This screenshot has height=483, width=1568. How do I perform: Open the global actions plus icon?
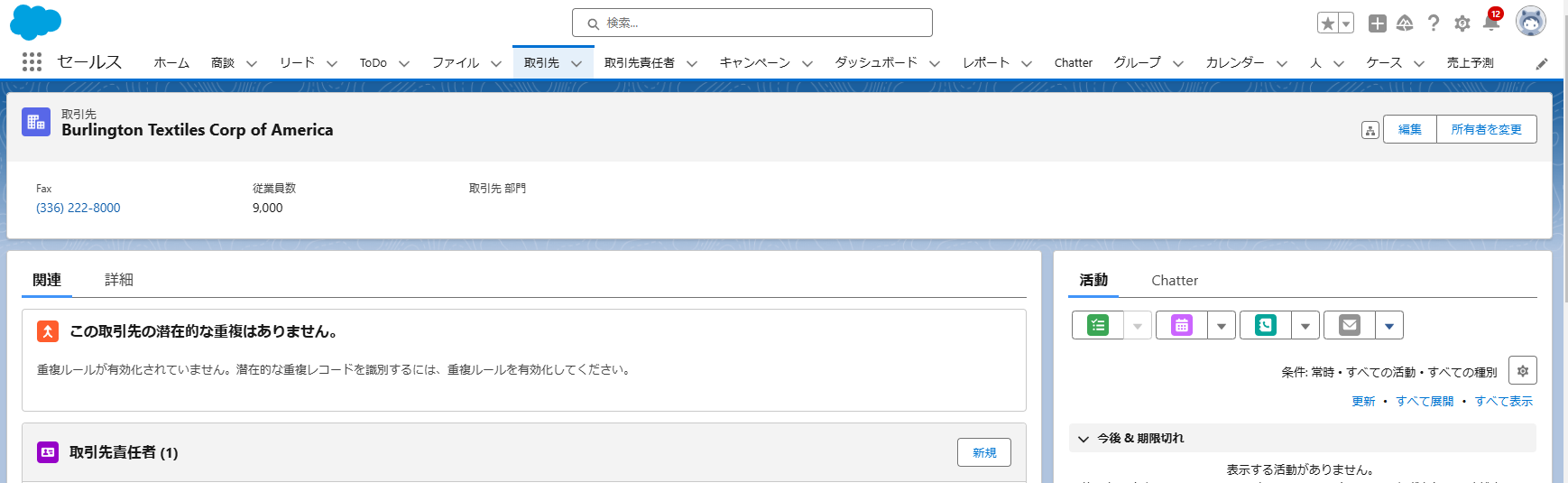click(x=1377, y=23)
